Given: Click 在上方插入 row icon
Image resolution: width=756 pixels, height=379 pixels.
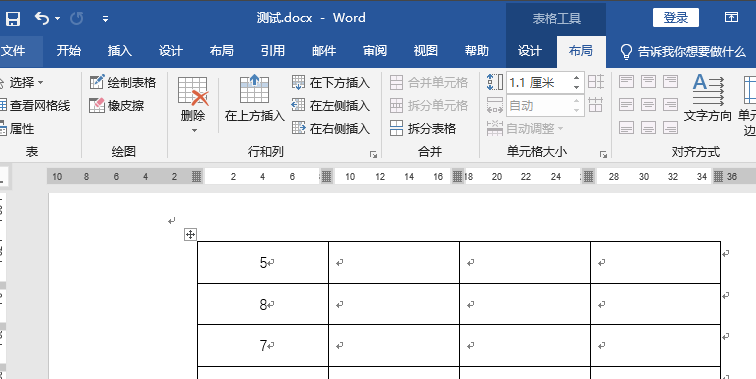Looking at the screenshot, I should click(255, 89).
